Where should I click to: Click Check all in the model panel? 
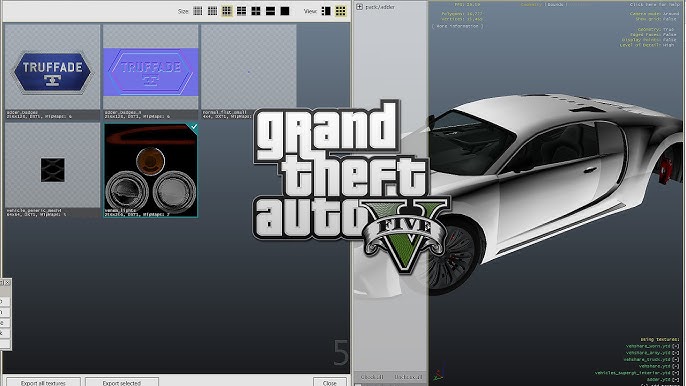pos(372,377)
